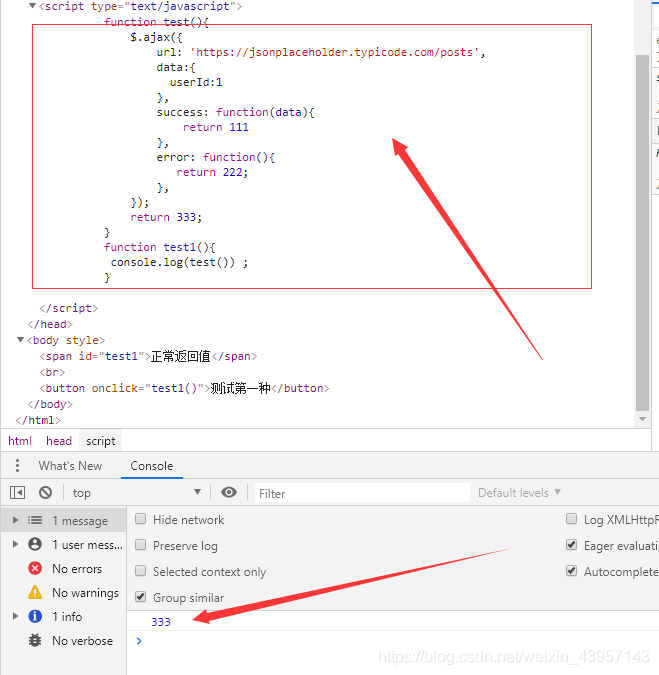
Task: Click the 'success: function(data){' code line
Action: (x=235, y=112)
